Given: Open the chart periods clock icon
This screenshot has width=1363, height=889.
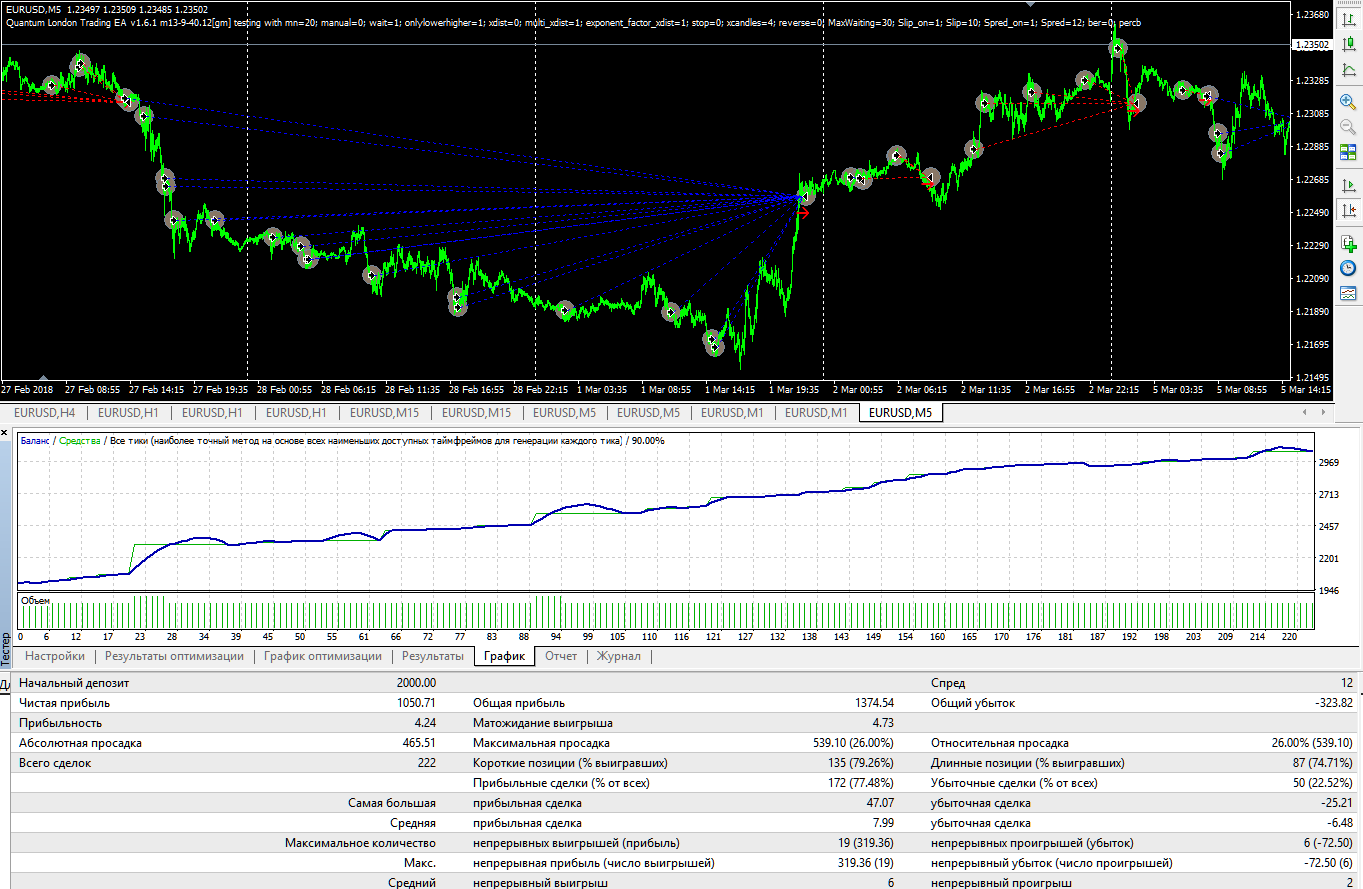Looking at the screenshot, I should pyautogui.click(x=1348, y=268).
